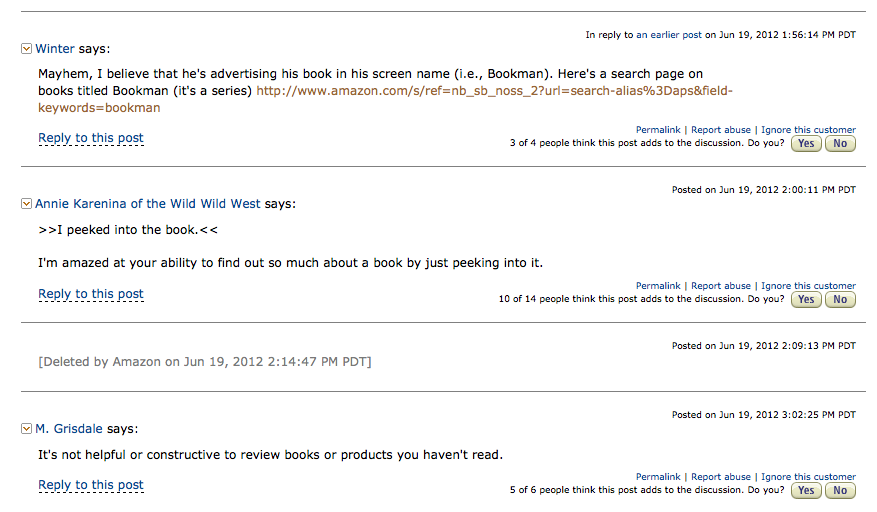Follow the 'an earlier post' link
877x512 pixels.
coord(668,35)
